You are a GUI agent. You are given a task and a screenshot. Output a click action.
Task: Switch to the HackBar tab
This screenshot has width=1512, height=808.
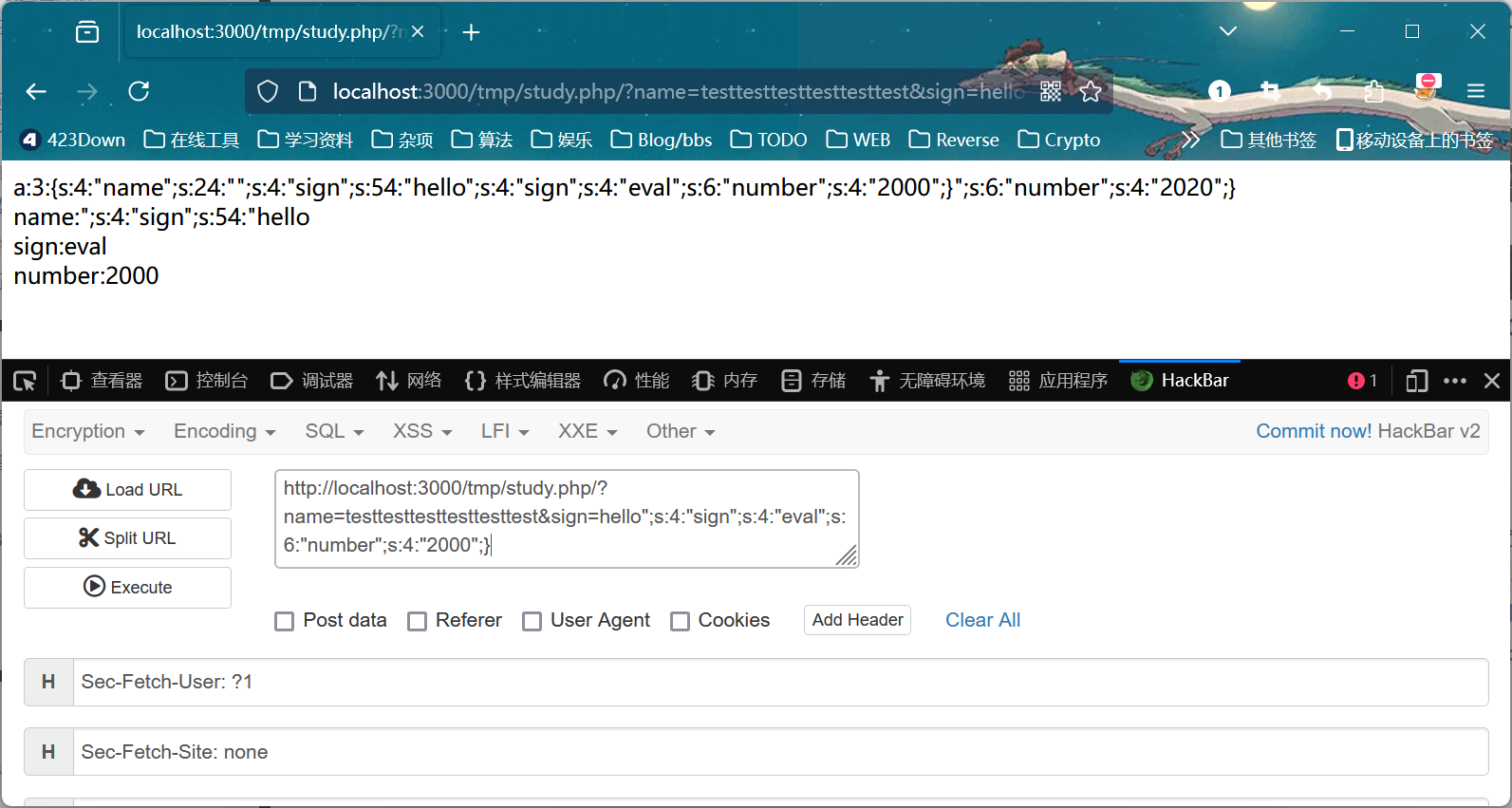[1180, 381]
